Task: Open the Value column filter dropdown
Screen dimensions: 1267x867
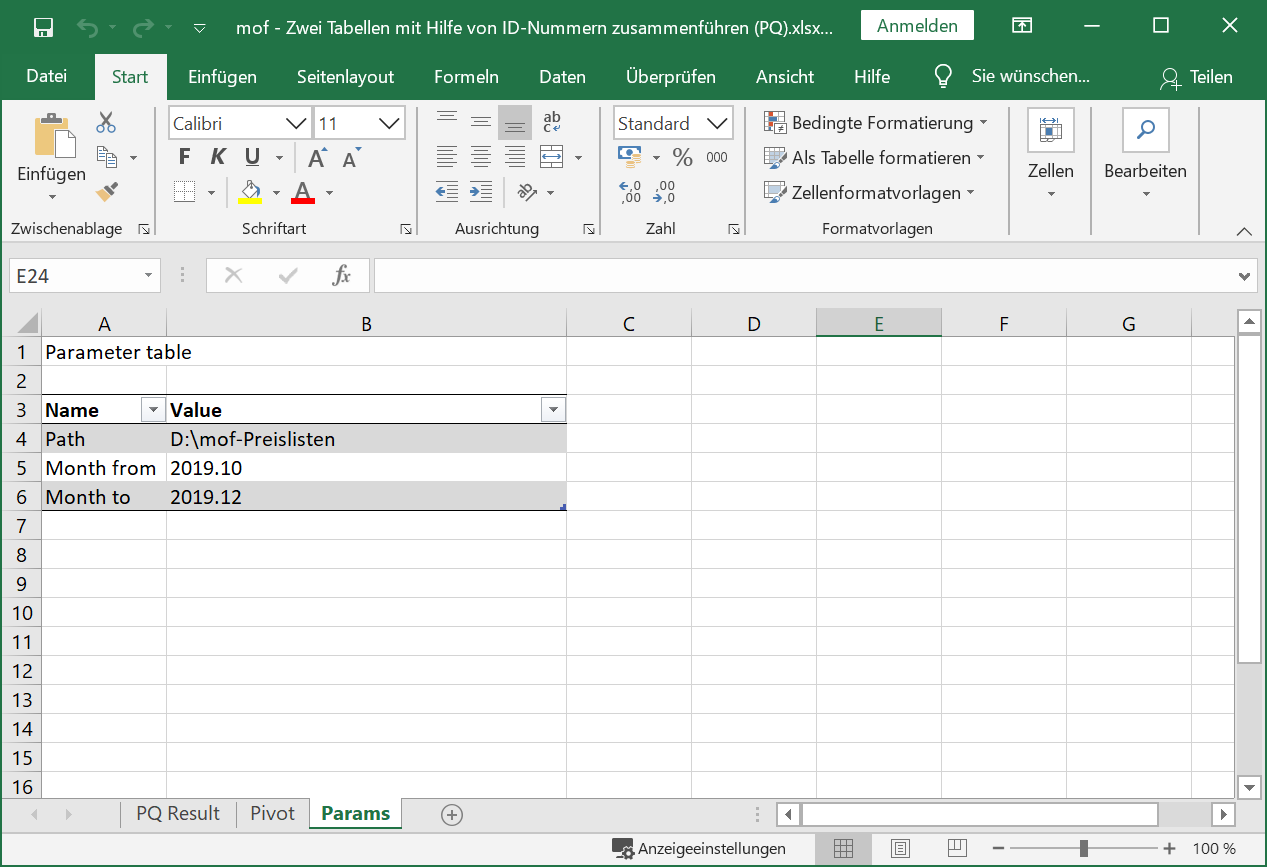Action: (553, 409)
